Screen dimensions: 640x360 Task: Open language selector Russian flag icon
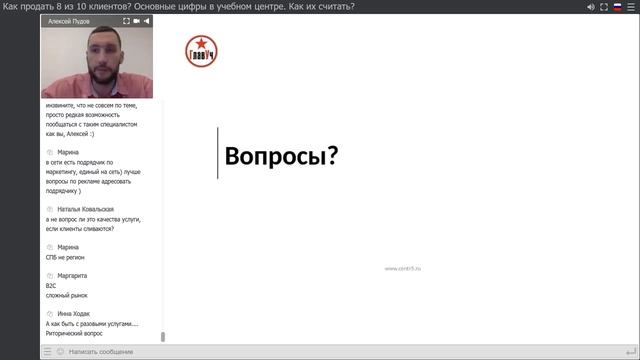point(618,7)
